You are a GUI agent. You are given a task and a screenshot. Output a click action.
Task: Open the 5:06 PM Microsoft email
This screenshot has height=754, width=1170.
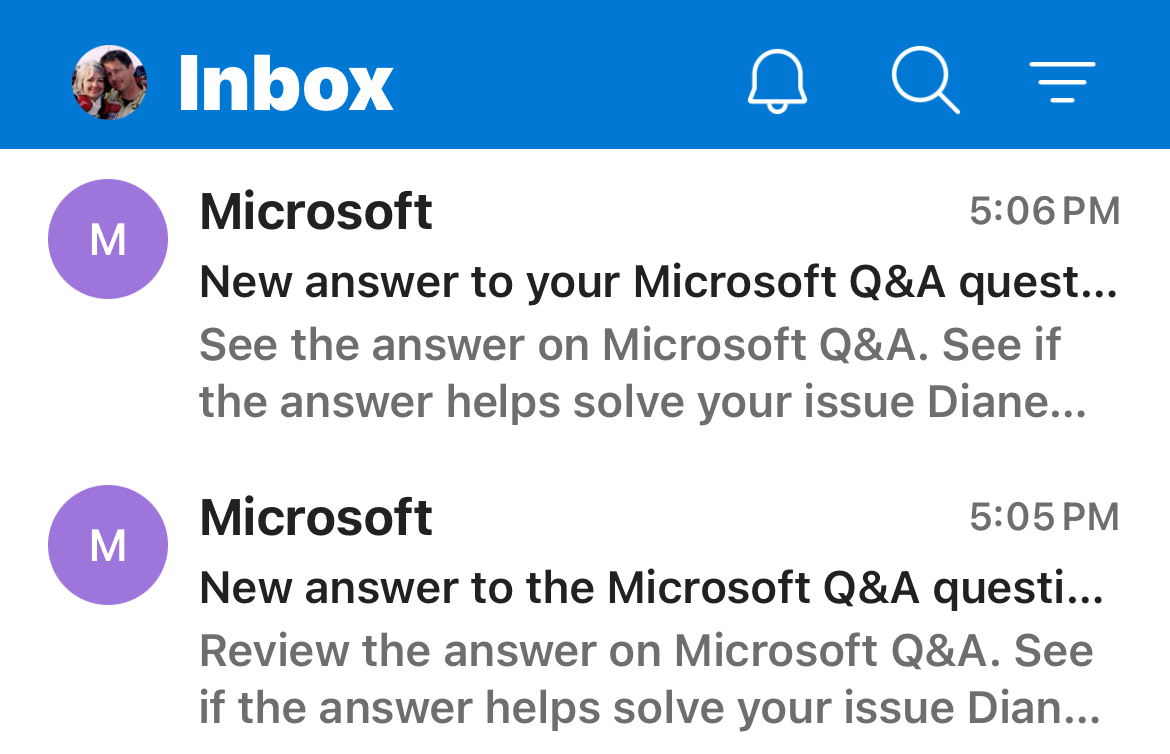pyautogui.click(x=585, y=306)
